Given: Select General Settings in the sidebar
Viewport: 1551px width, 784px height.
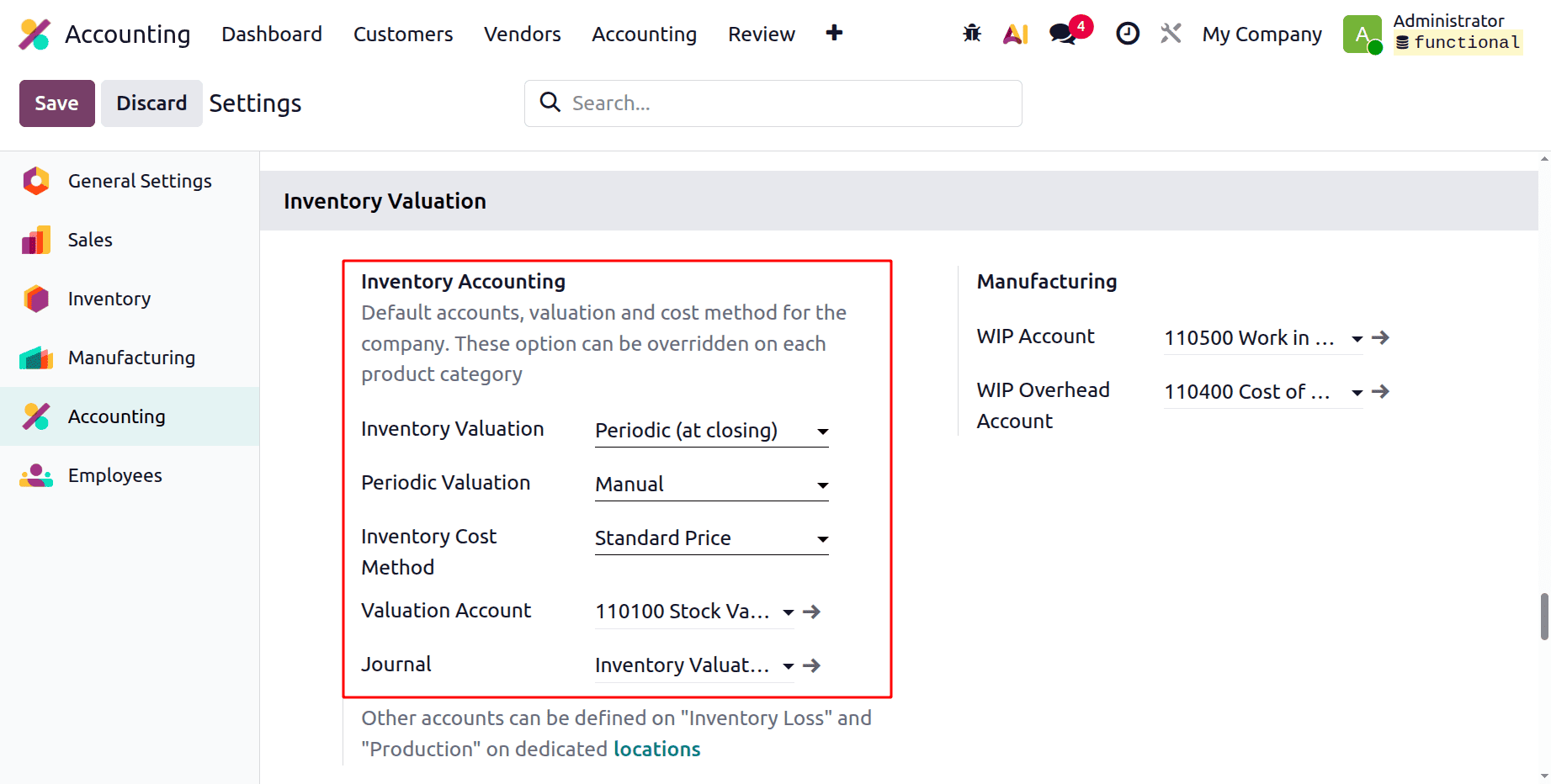Looking at the screenshot, I should (x=130, y=181).
